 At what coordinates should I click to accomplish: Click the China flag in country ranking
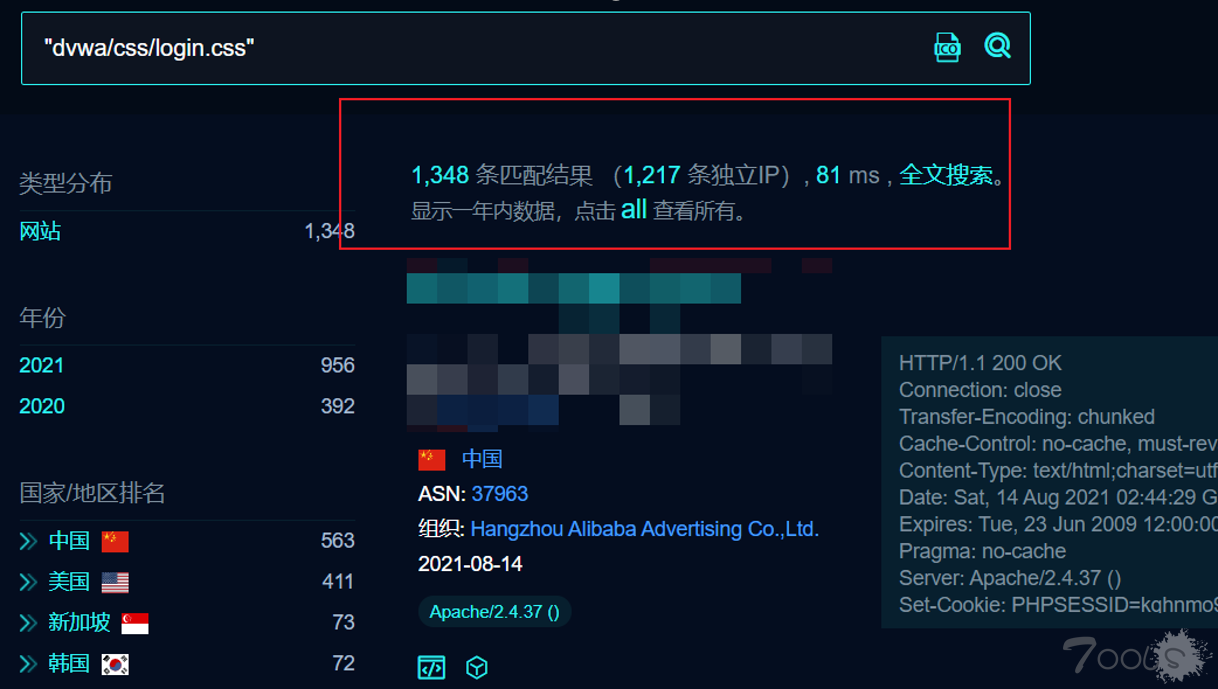[x=115, y=542]
